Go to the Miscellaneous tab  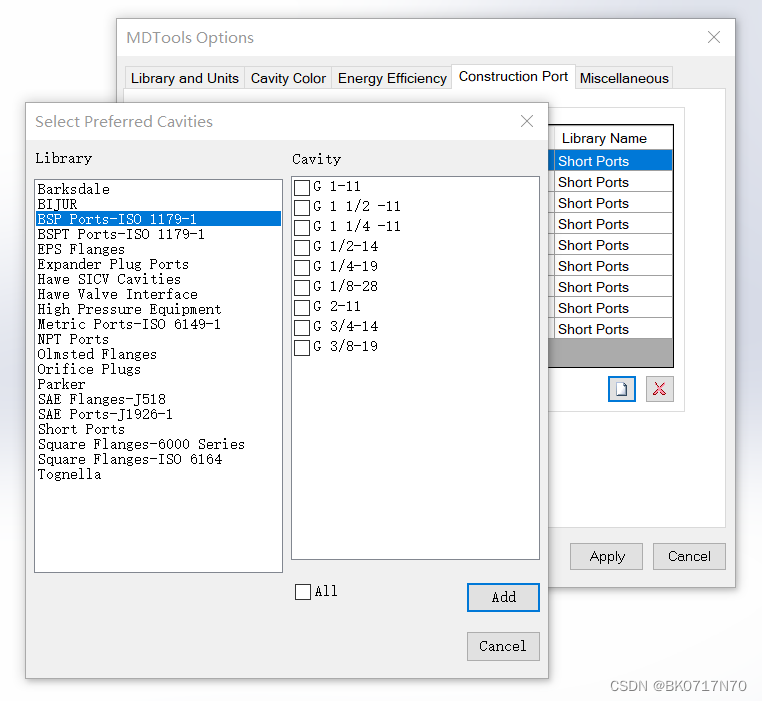pos(624,78)
